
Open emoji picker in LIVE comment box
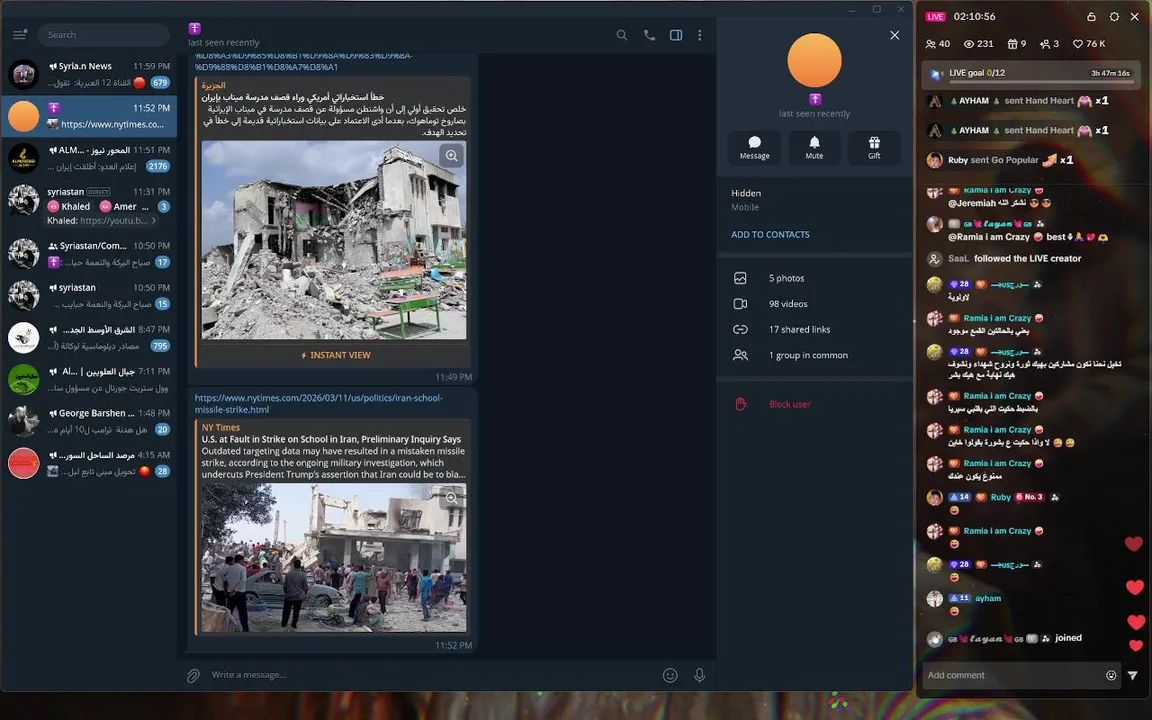point(1111,675)
